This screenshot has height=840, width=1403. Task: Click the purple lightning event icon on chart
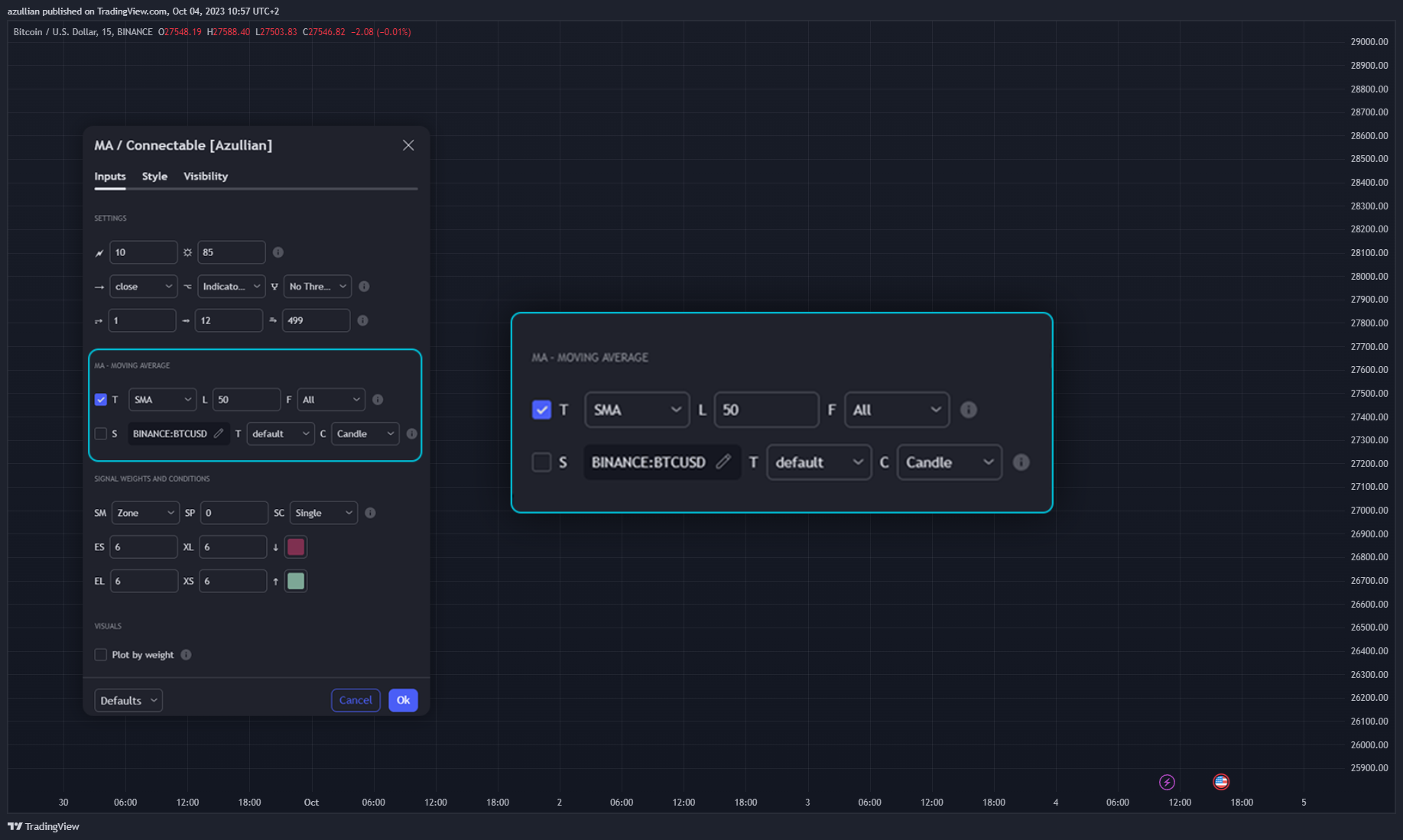tap(1167, 782)
